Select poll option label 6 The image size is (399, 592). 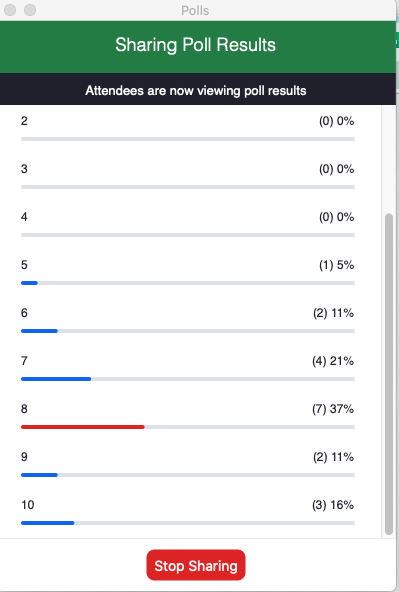24,313
